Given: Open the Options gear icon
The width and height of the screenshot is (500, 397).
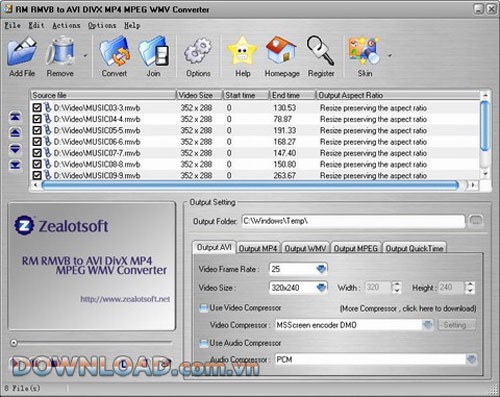Looking at the screenshot, I should coord(198,51).
